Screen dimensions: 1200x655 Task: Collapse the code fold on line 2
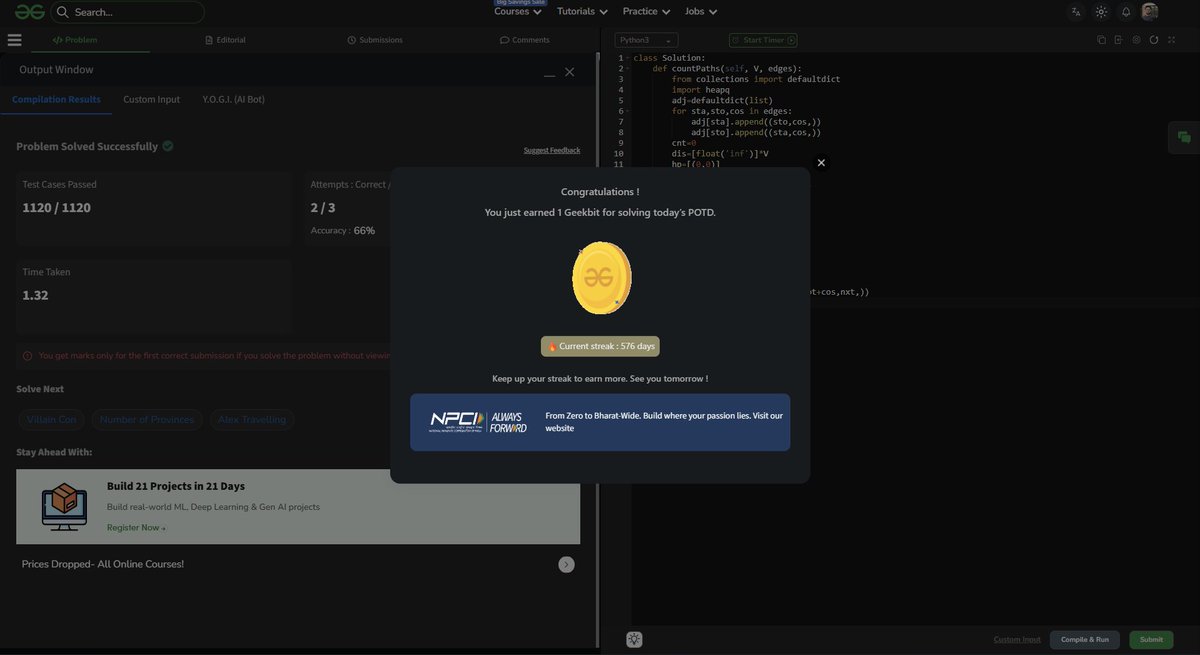click(628, 69)
